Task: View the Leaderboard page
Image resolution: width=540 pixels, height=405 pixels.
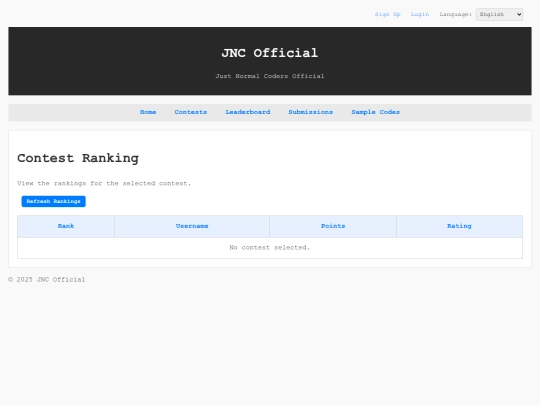Action: (x=248, y=112)
